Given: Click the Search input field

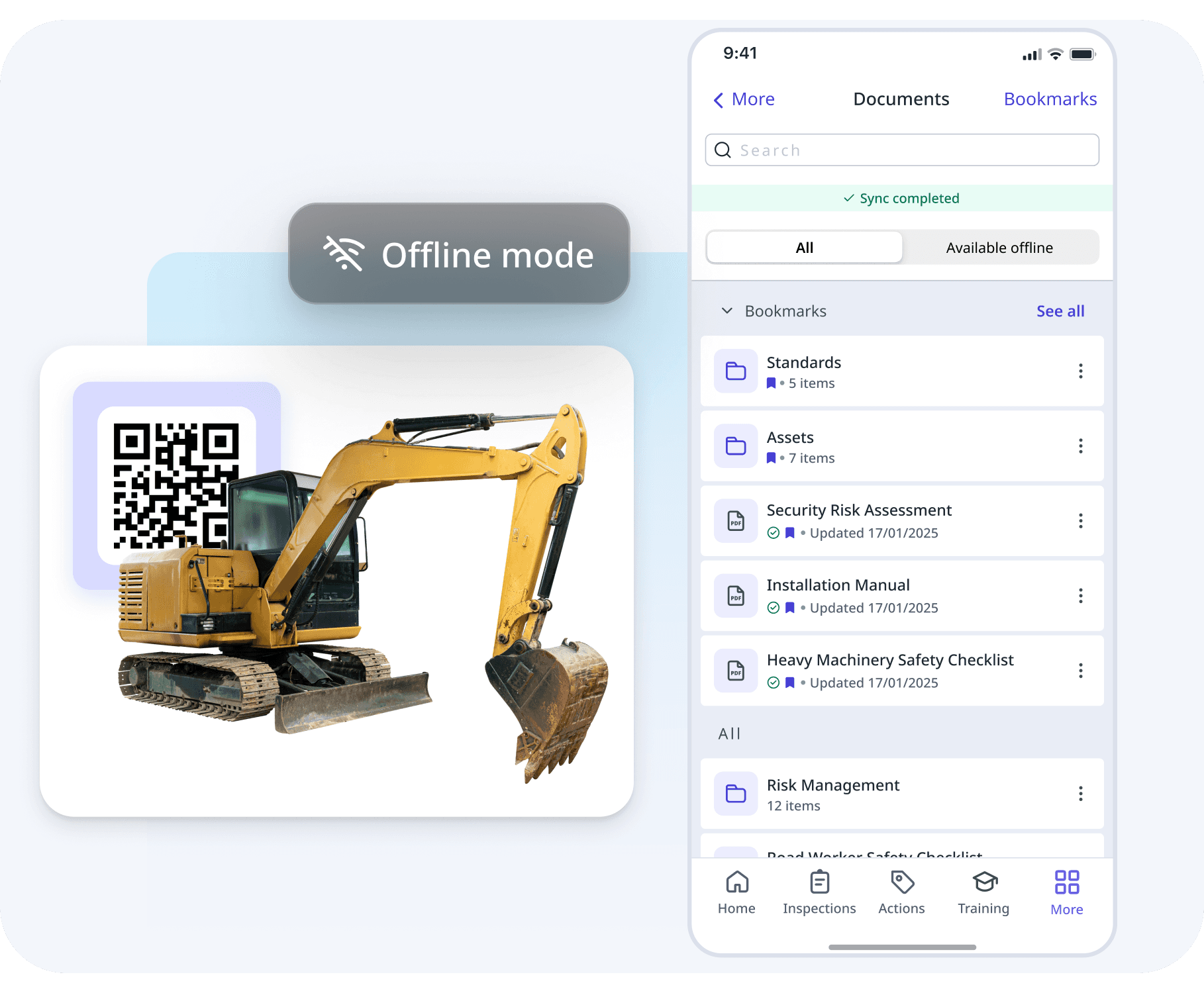Looking at the screenshot, I should pyautogui.click(x=902, y=150).
